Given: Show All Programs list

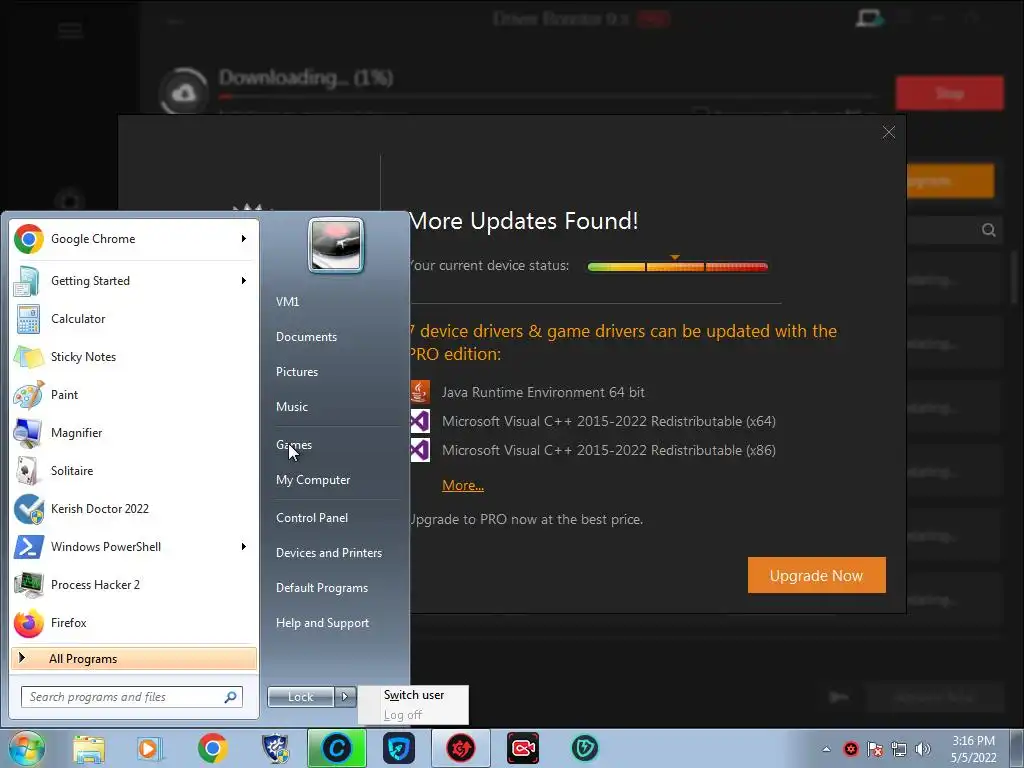Looking at the screenshot, I should [x=134, y=658].
